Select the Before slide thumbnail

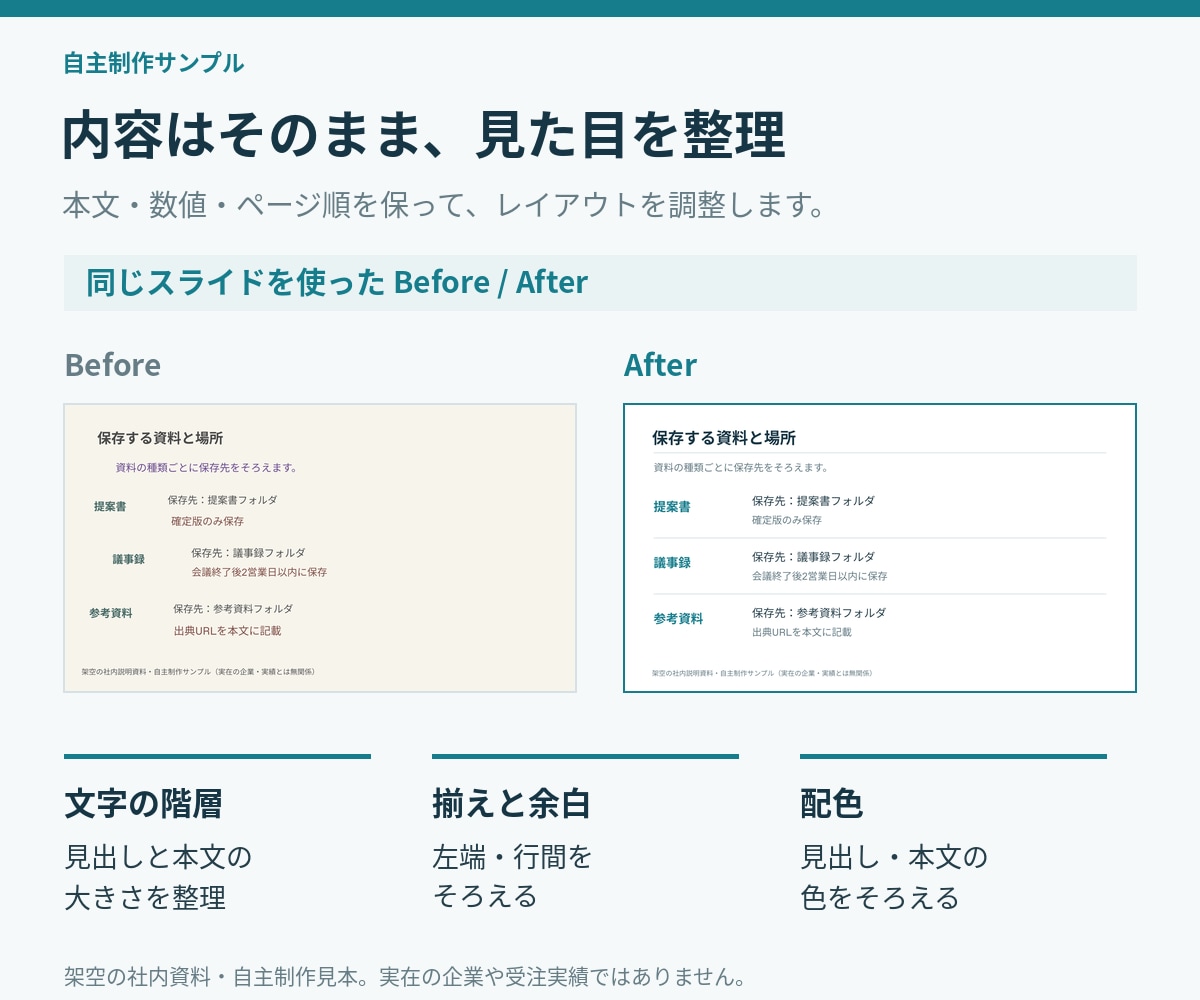pyautogui.click(x=320, y=548)
